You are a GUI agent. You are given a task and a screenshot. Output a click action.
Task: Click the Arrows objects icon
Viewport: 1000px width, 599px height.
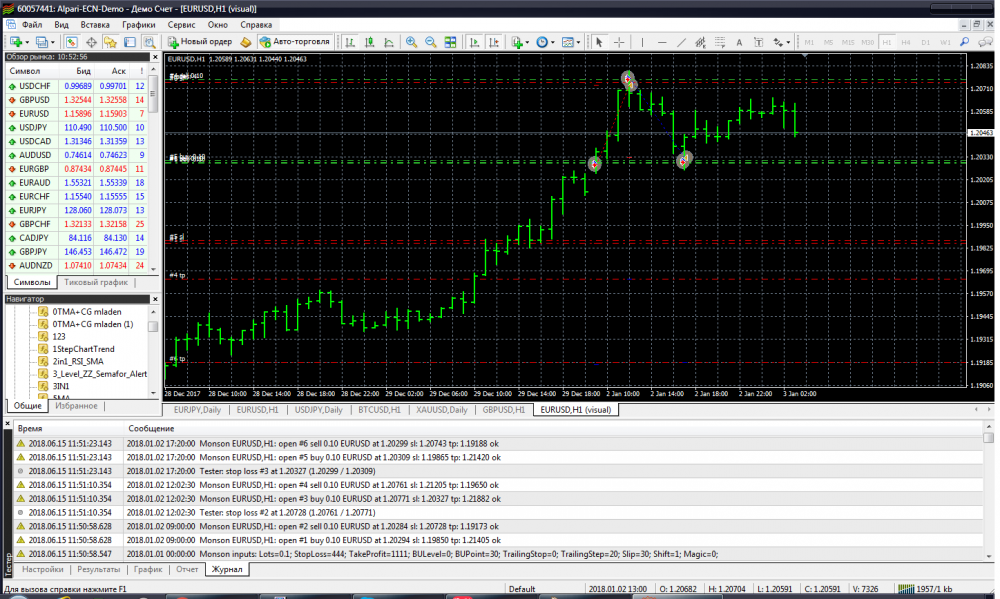tap(778, 42)
